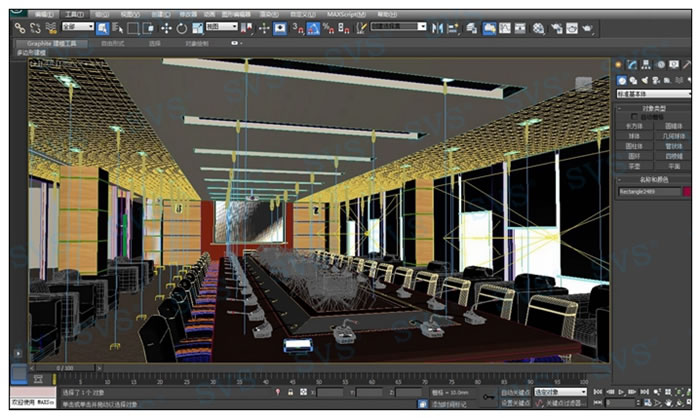The width and height of the screenshot is (700, 418).
Task: Click the Rectangle2489 object name field
Action: click(648, 190)
